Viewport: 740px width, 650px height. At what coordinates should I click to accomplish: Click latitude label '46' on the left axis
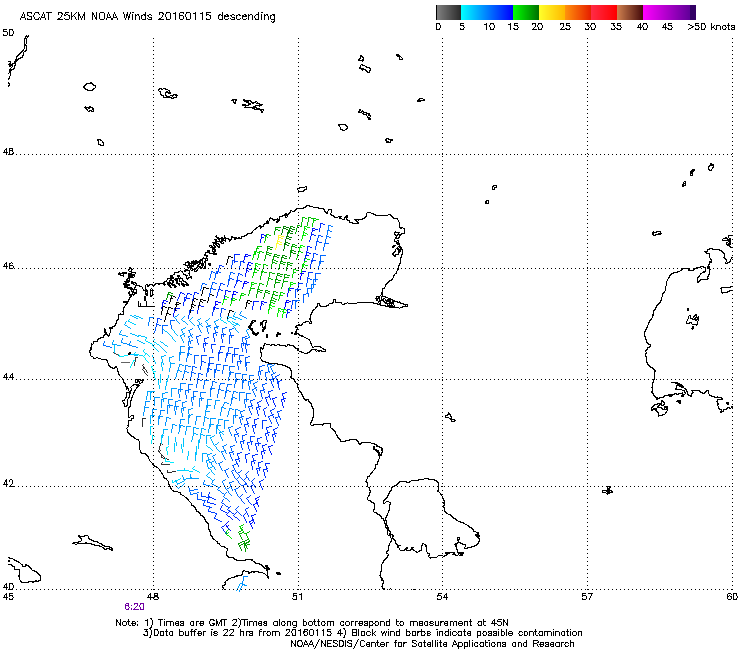8,266
